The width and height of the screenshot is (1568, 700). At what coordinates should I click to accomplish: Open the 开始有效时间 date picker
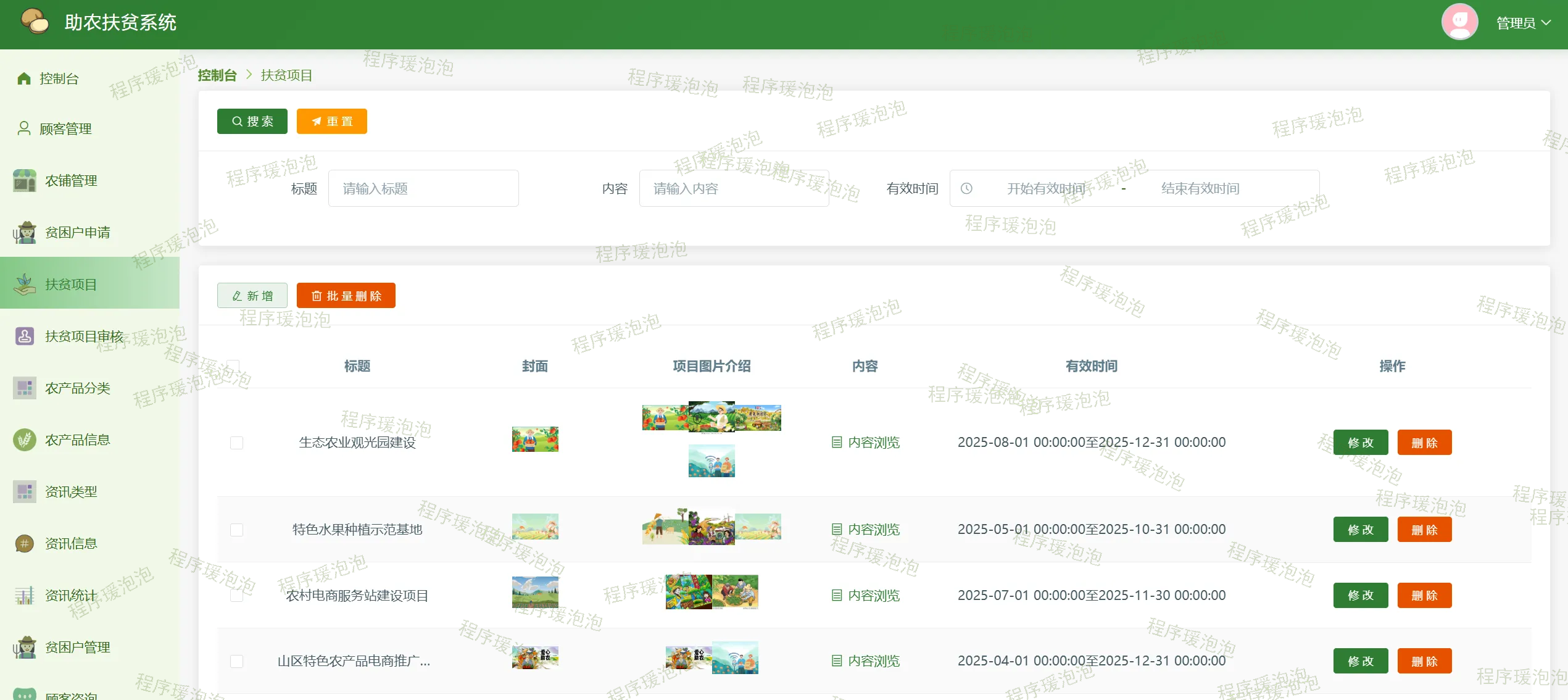point(1045,188)
